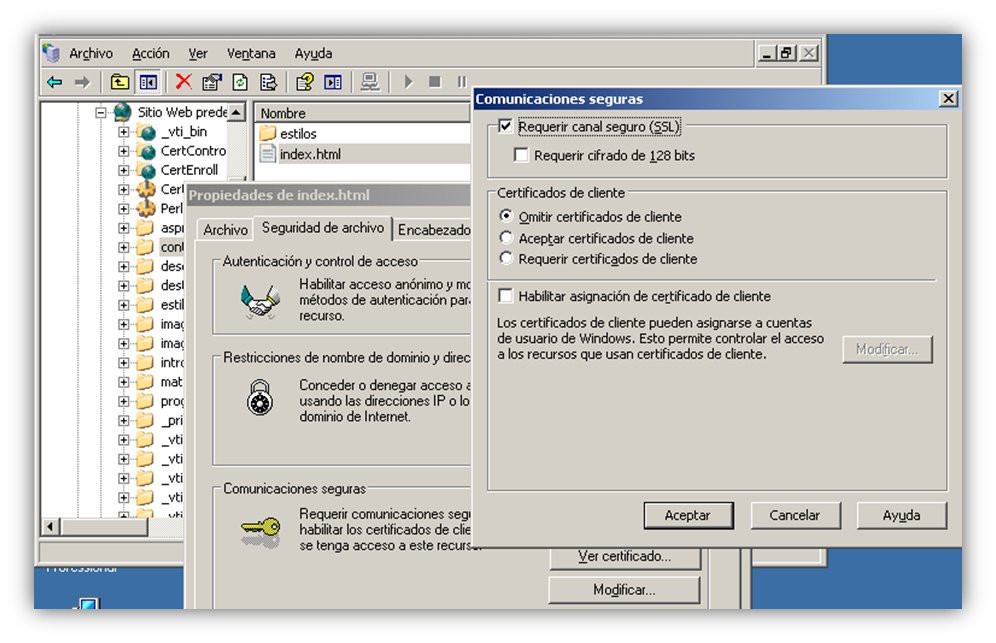Viewport: 996px width, 643px height.
Task: Click the greyed Modificar... in Comunicaciones seguras
Action: pos(887,349)
